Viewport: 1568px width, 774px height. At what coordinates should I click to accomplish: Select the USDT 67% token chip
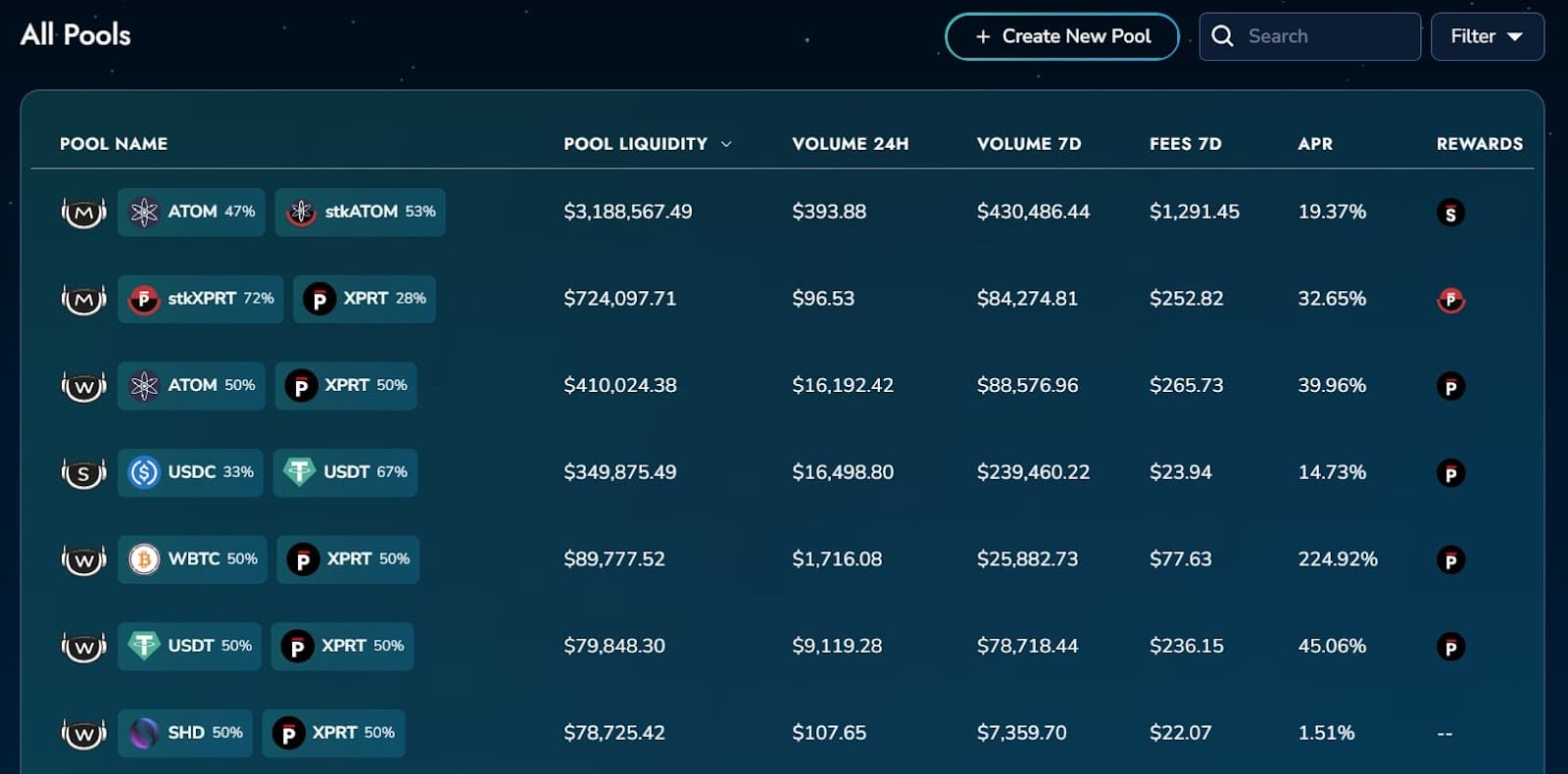(345, 472)
